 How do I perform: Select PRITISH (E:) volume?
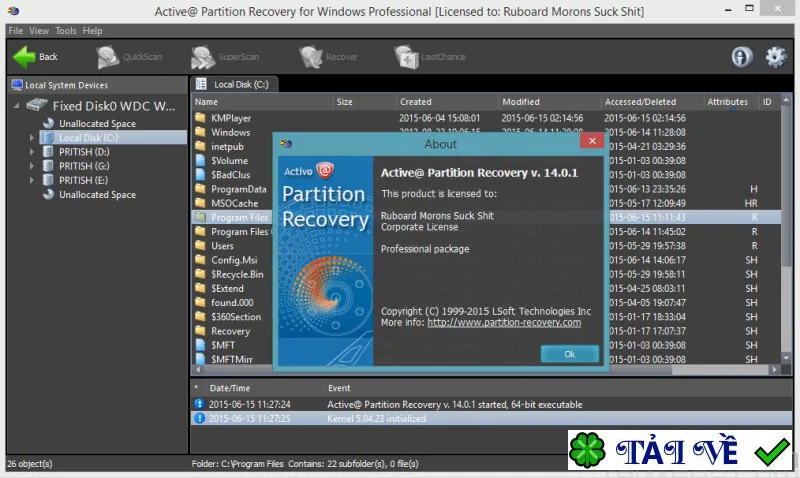84,180
